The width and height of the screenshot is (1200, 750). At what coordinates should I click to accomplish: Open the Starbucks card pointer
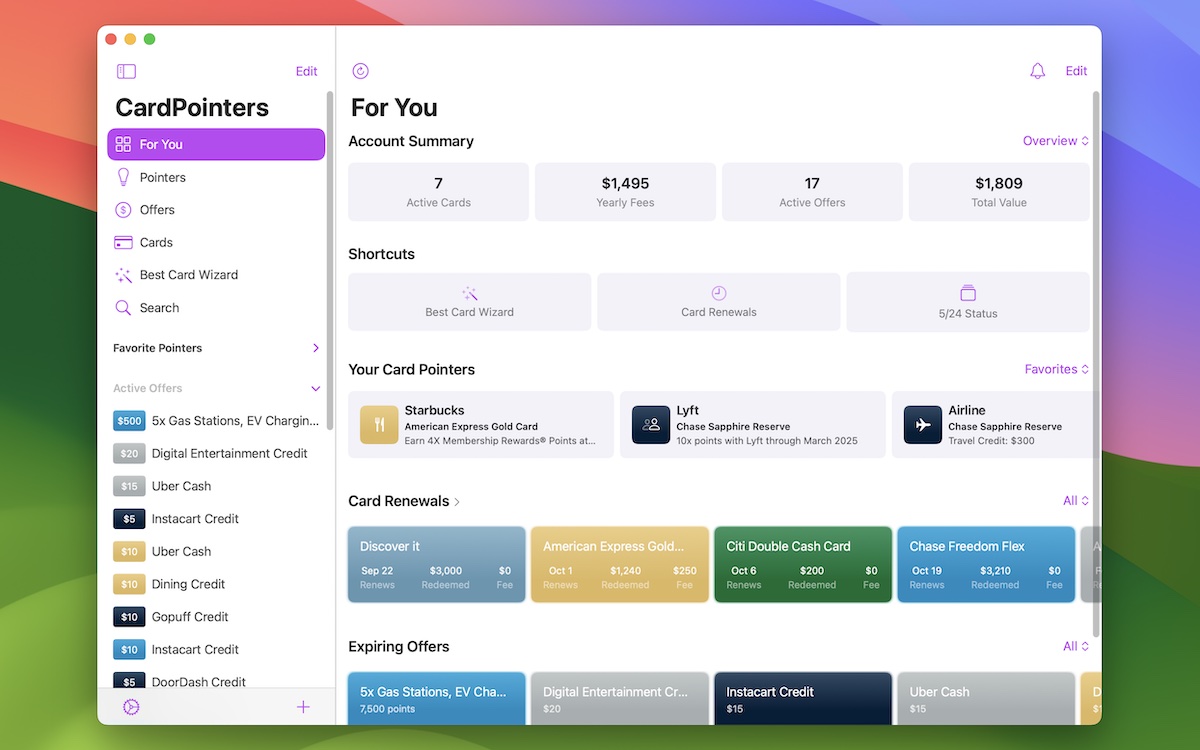481,425
